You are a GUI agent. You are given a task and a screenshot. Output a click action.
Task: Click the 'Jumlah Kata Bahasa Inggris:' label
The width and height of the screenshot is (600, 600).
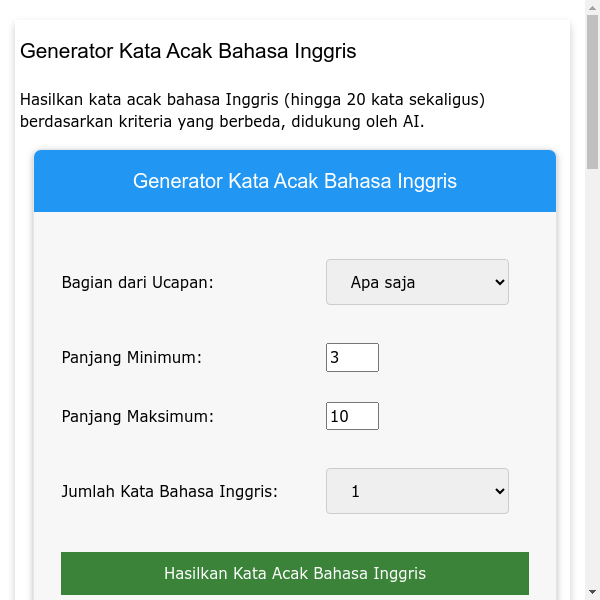tap(170, 491)
